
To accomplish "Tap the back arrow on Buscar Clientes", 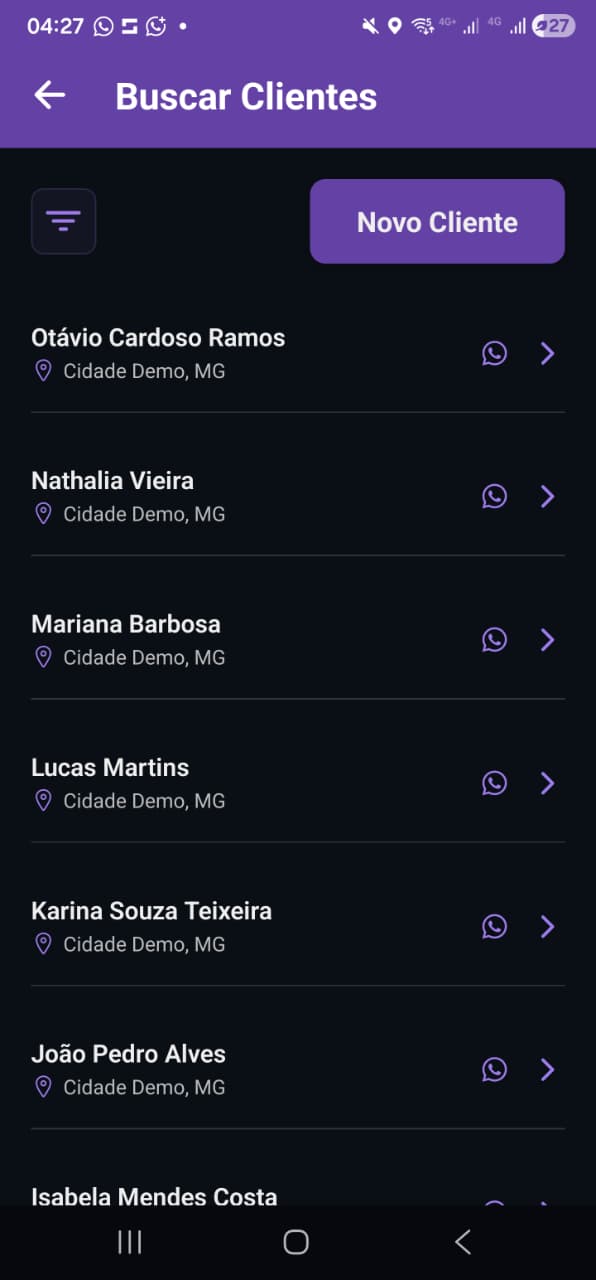I will 47,95.
